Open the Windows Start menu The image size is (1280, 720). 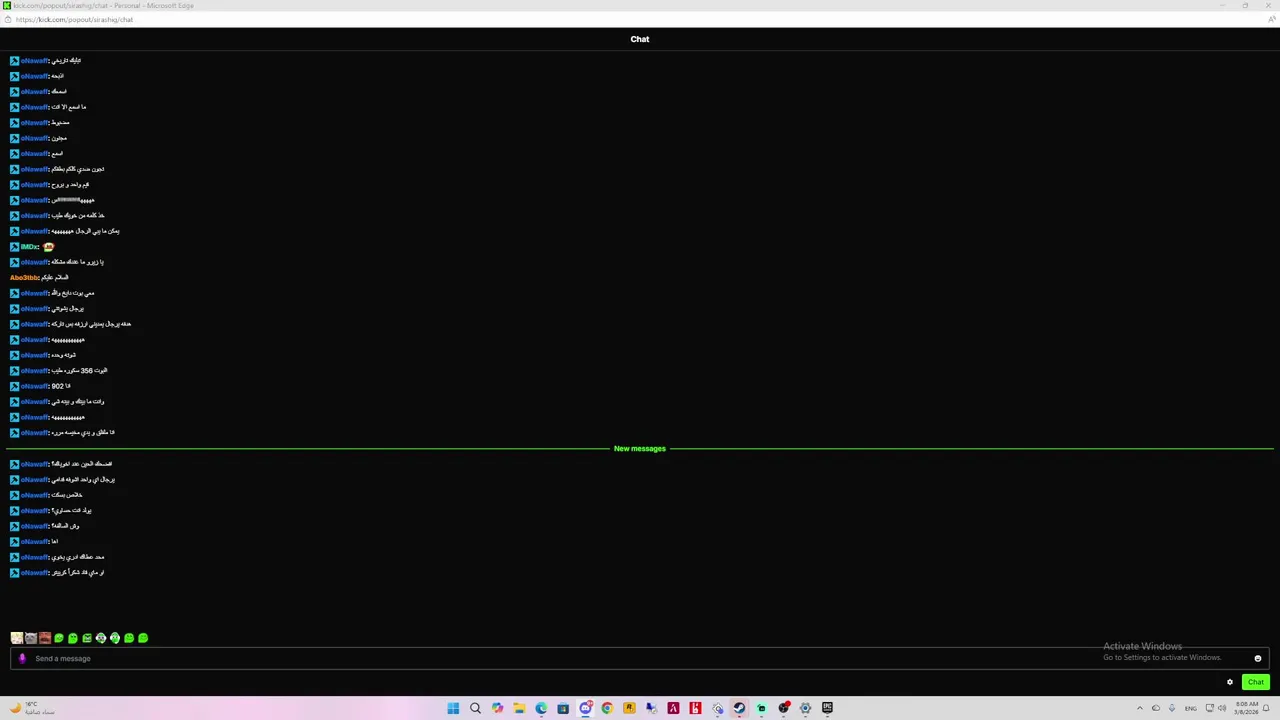coord(453,708)
